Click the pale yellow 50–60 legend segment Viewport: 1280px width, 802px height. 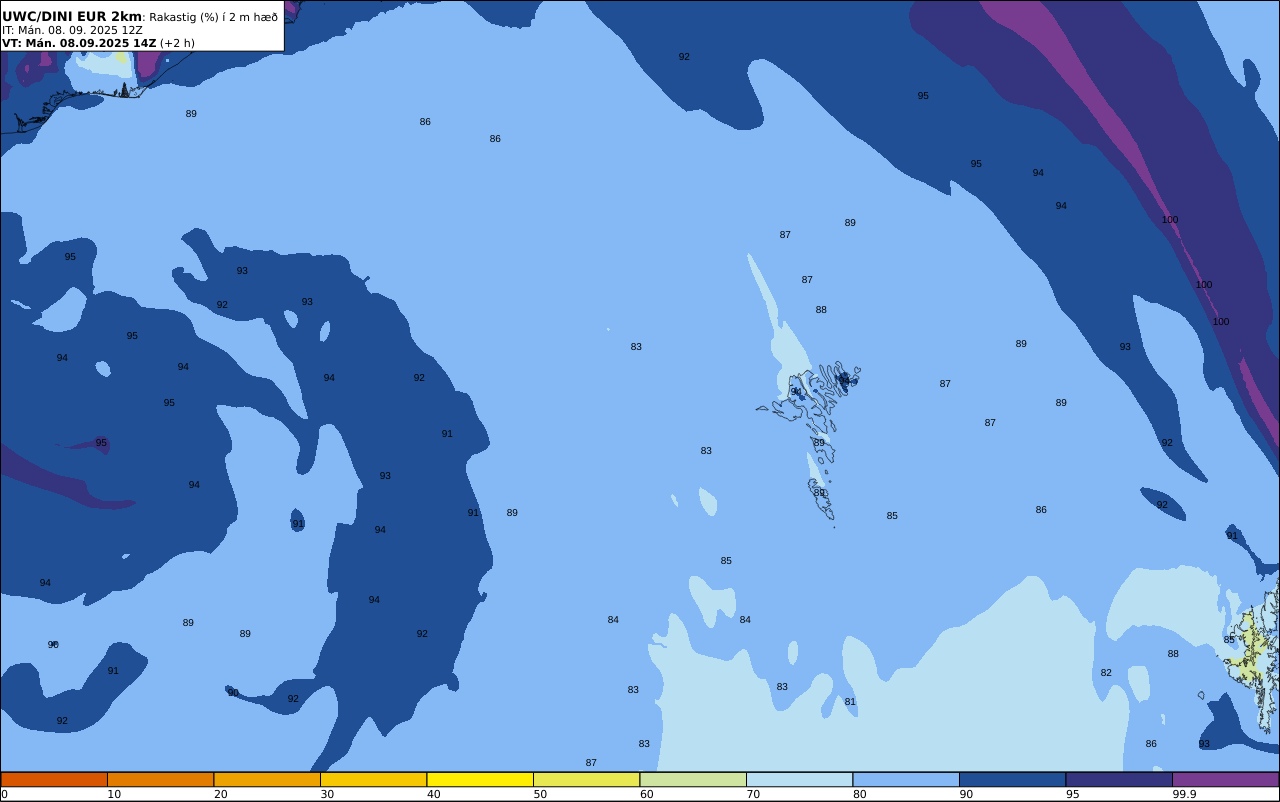pos(586,779)
